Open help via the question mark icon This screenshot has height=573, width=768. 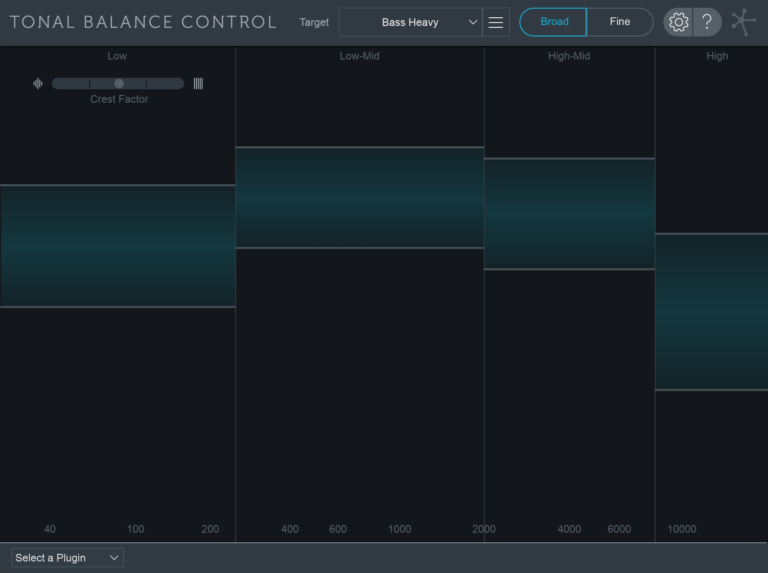(707, 22)
